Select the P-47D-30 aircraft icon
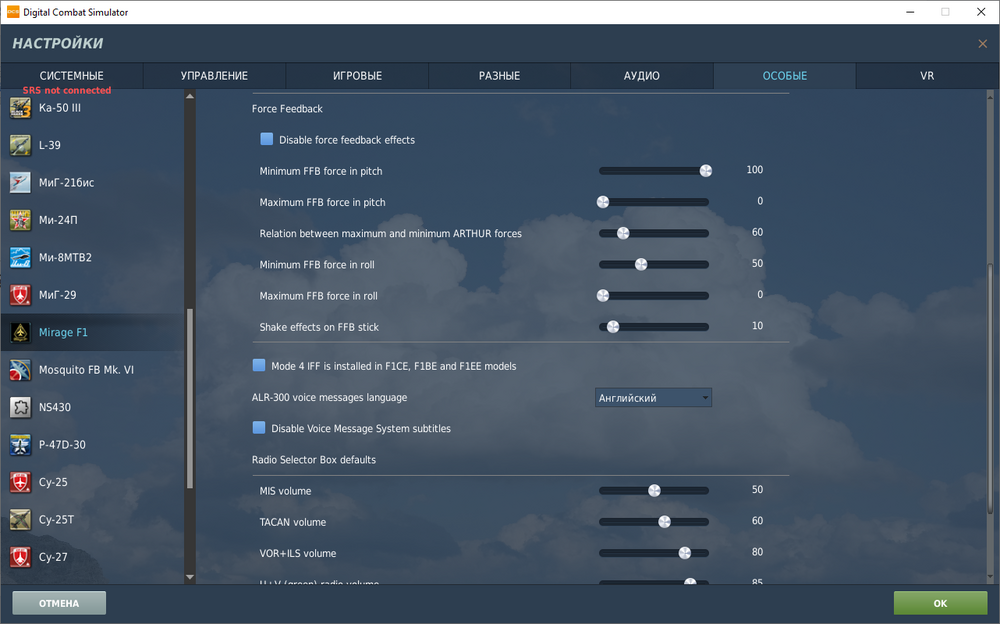 pyautogui.click(x=20, y=445)
